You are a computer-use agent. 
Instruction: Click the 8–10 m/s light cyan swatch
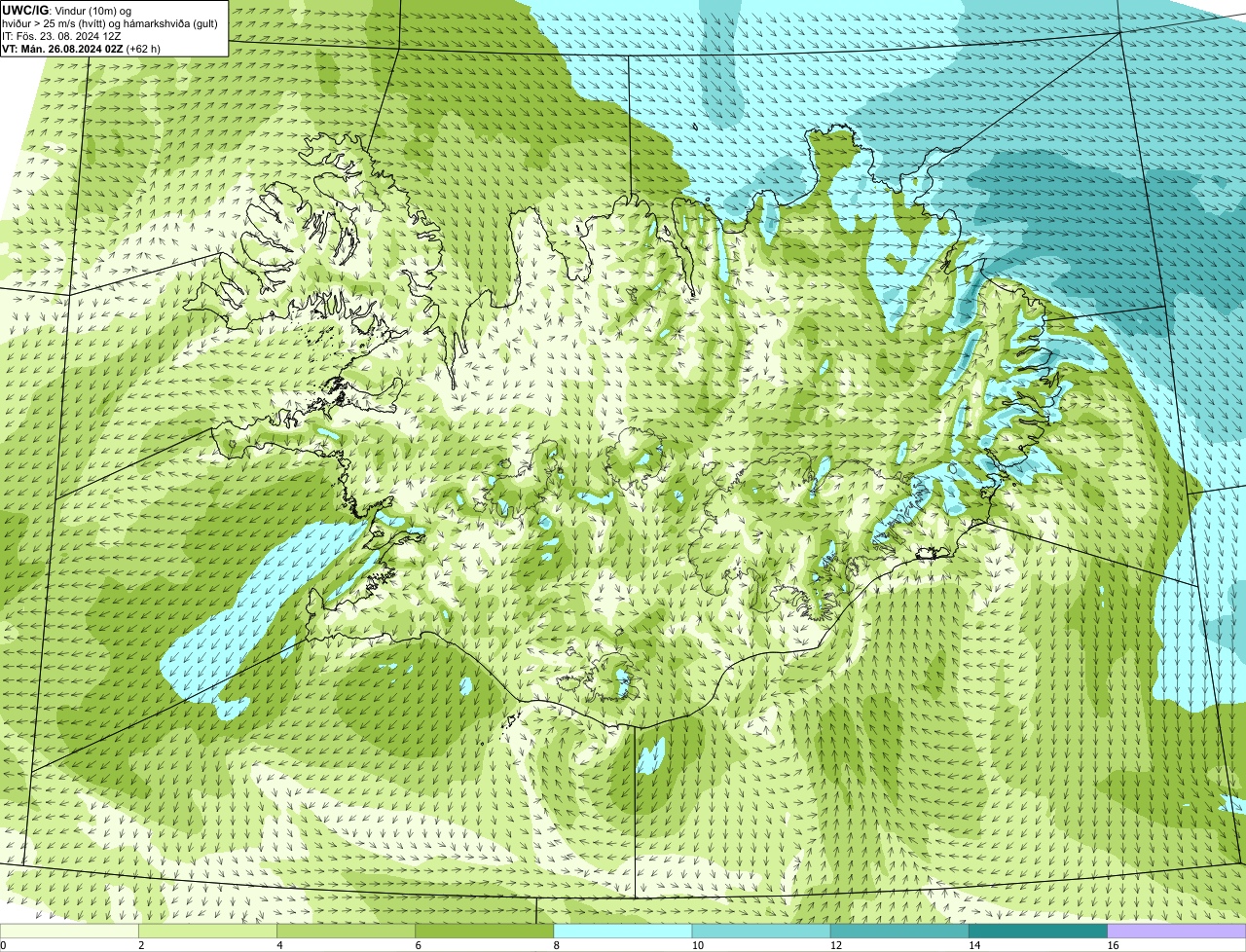coord(623,932)
